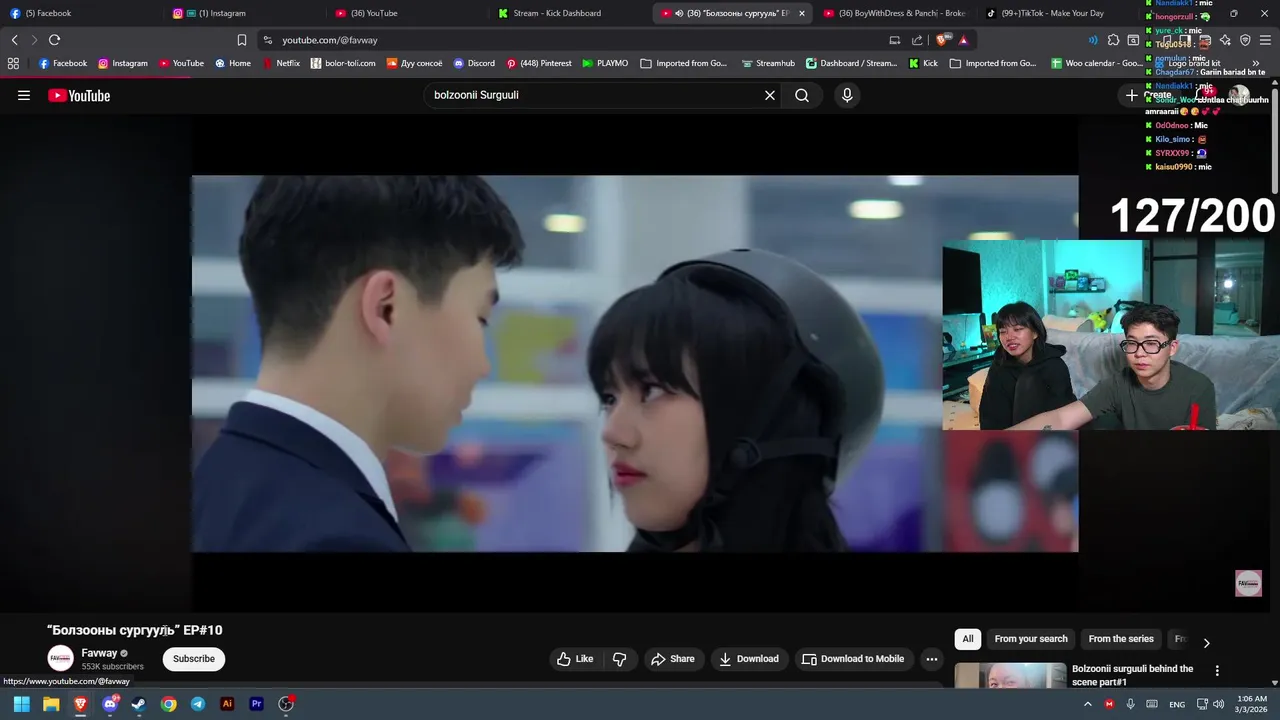
Task: Close the active Болзооны сургууль tab
Action: [x=801, y=13]
